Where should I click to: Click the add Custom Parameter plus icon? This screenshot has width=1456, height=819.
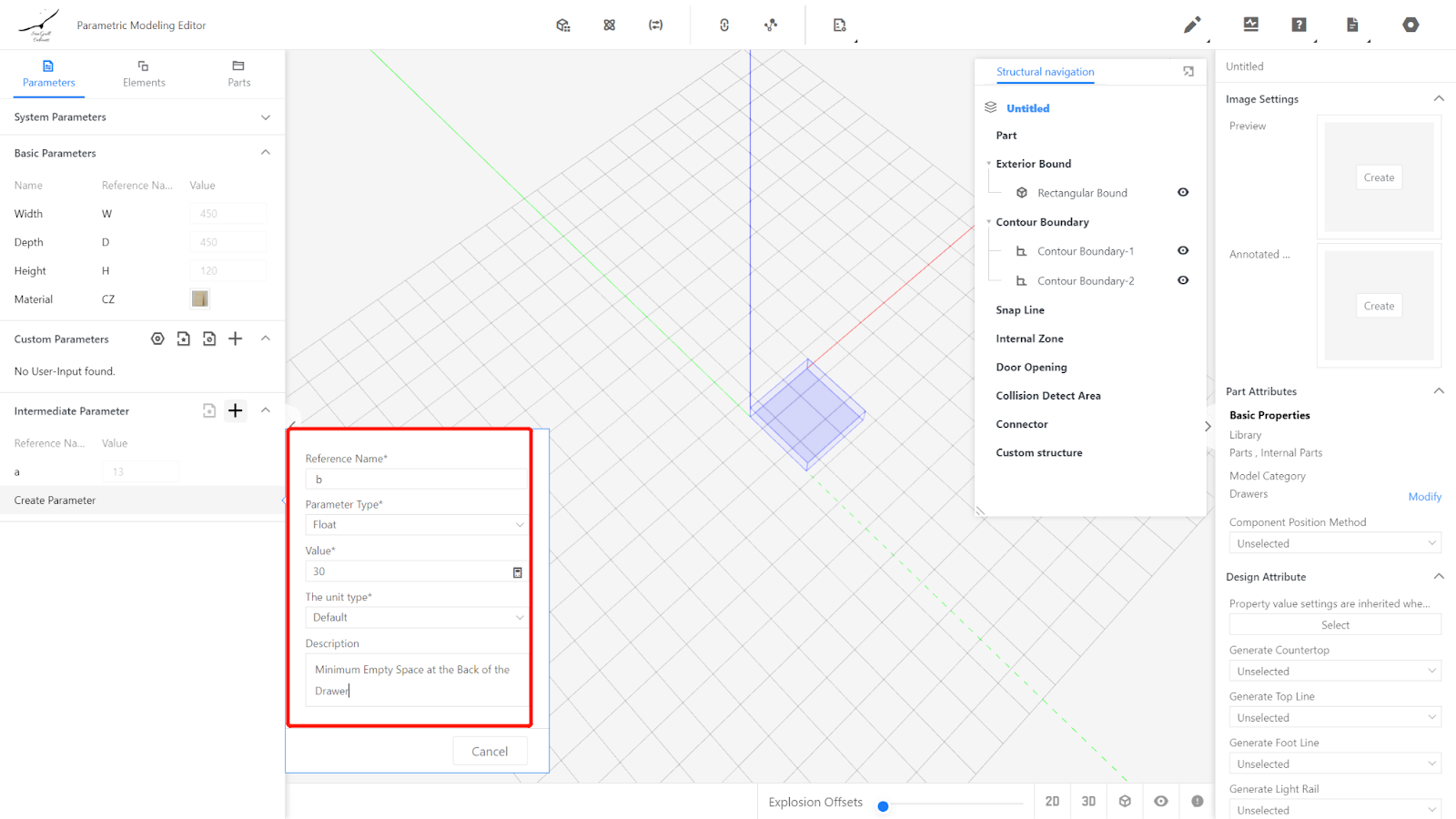(x=235, y=339)
